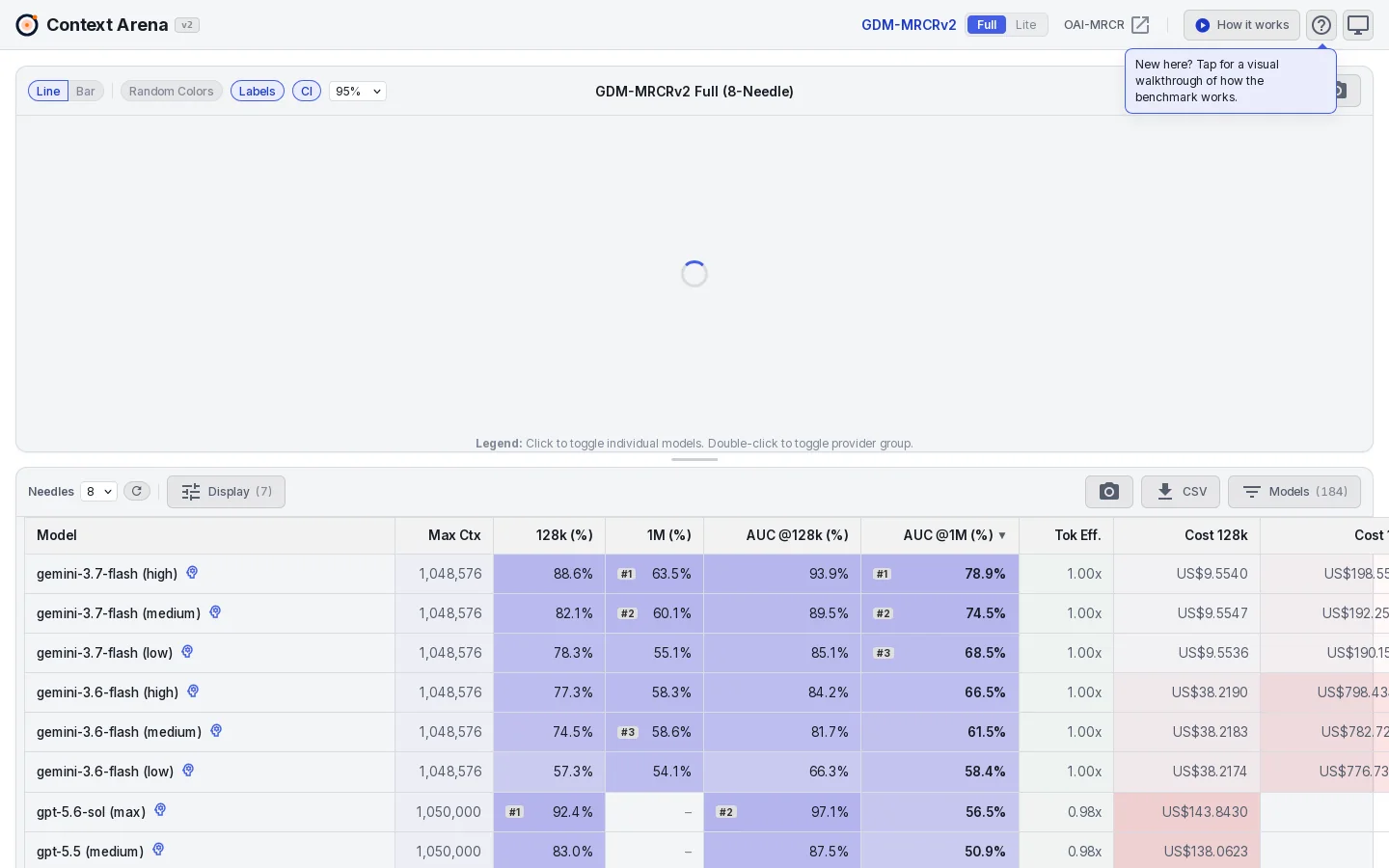
Task: Select the Full benchmark variant
Action: 987,25
